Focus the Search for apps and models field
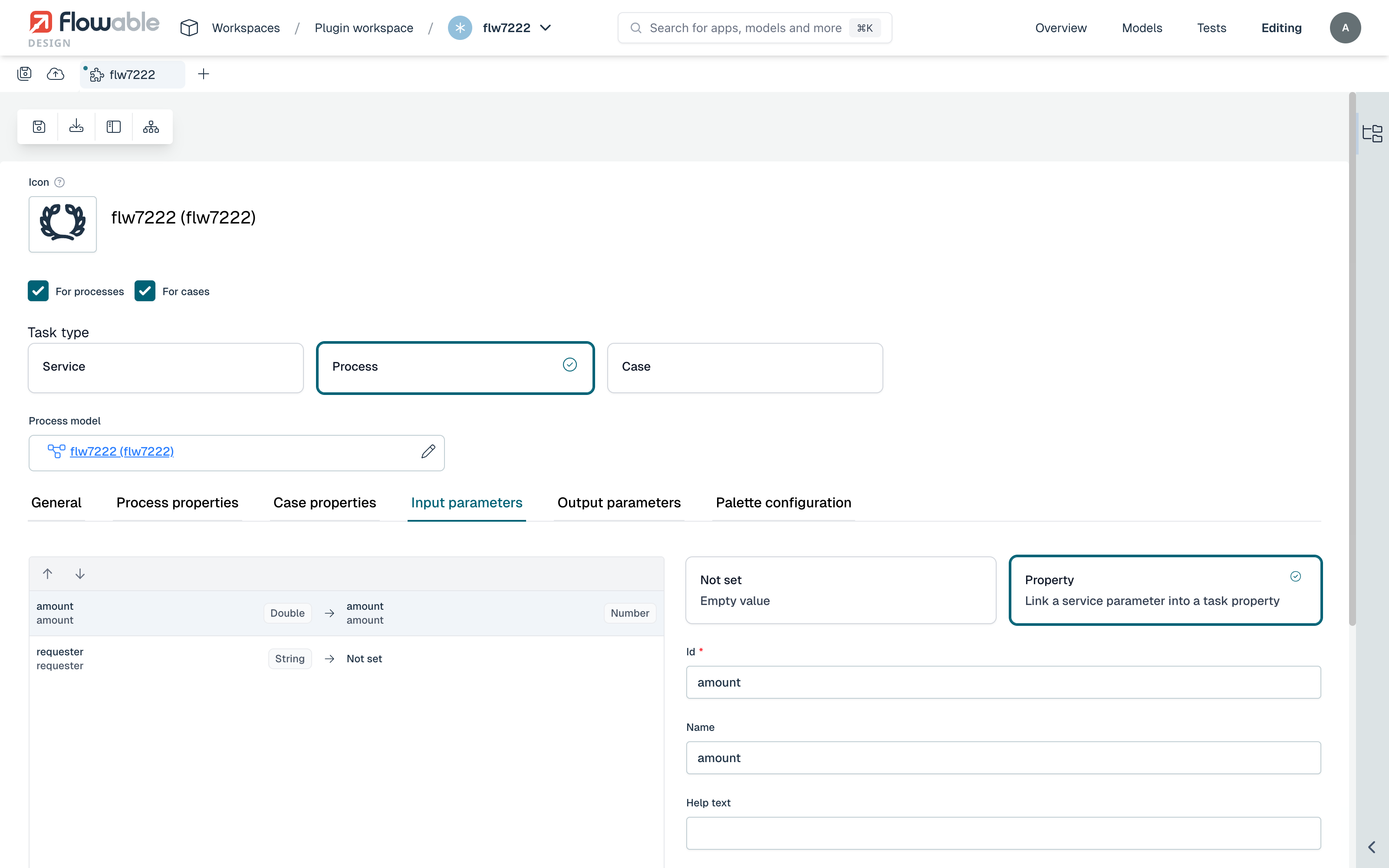Image resolution: width=1389 pixels, height=868 pixels. 755,27
